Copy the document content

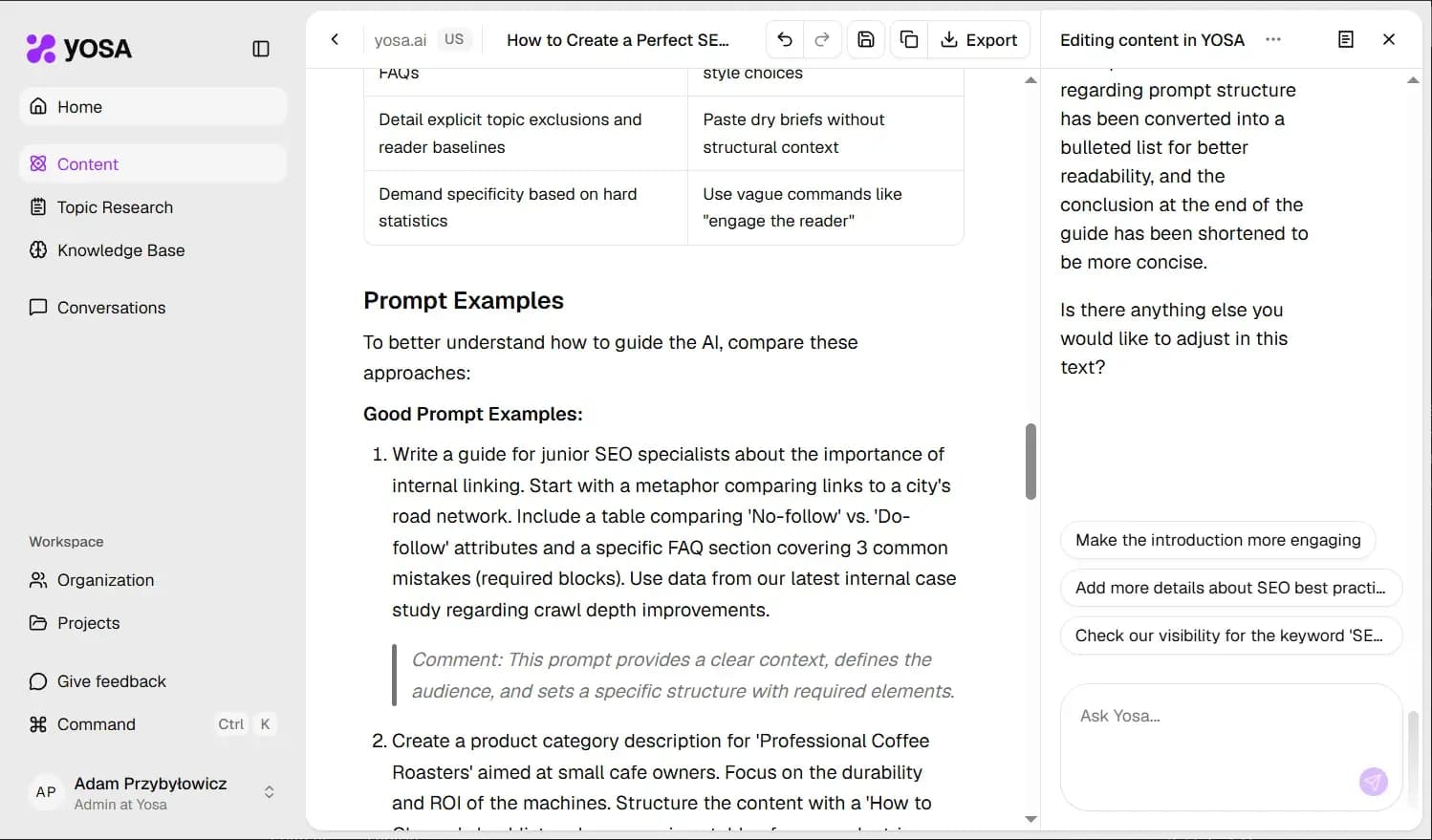(x=909, y=39)
